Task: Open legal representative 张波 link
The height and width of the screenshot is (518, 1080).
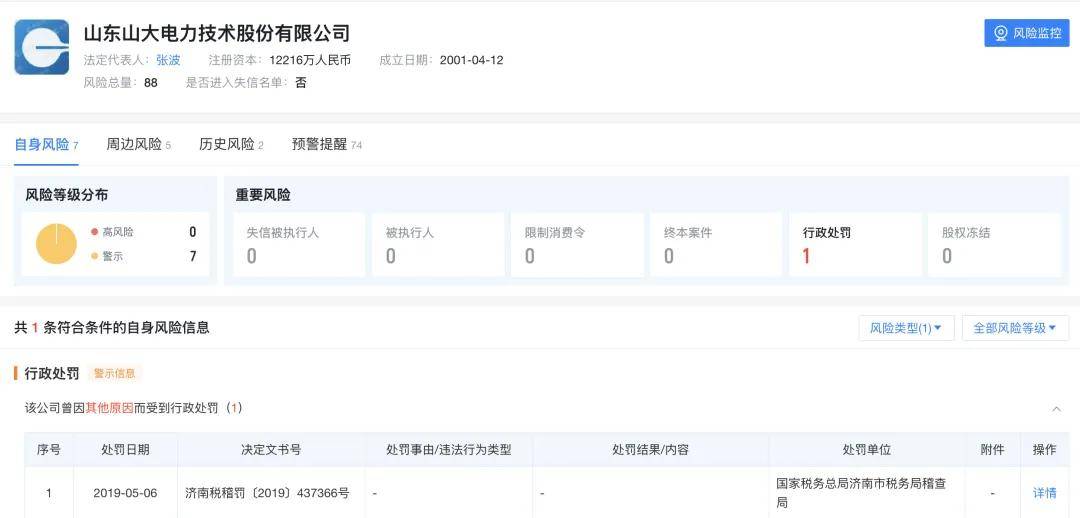Action: [x=168, y=60]
